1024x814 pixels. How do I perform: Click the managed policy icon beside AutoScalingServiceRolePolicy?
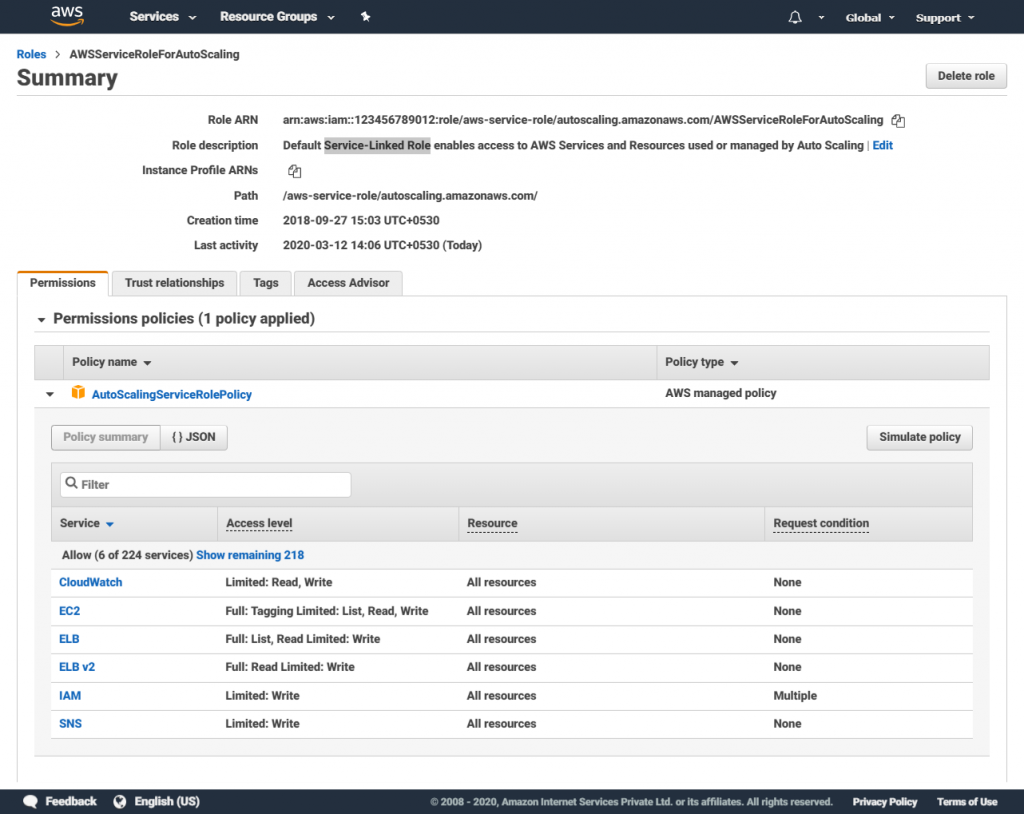point(78,393)
